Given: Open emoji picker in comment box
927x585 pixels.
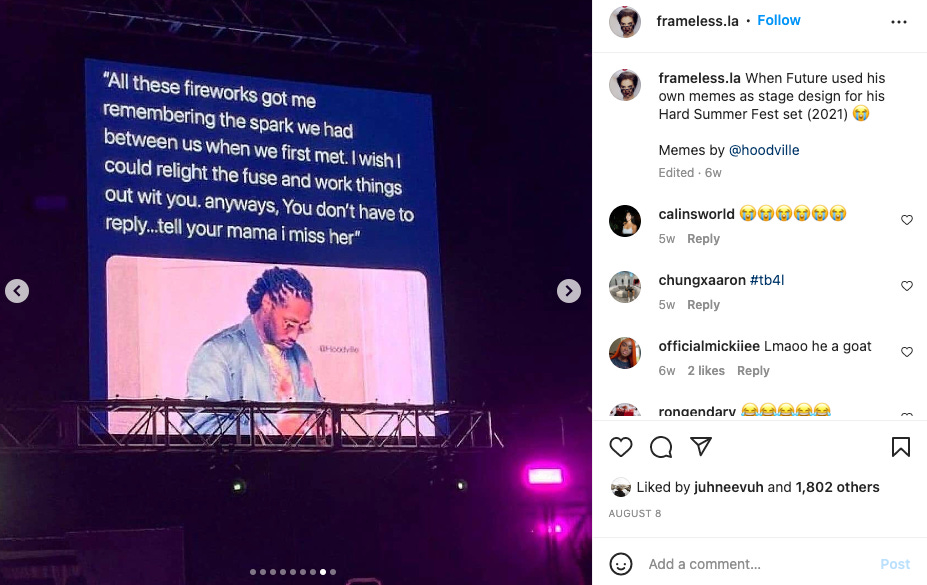Looking at the screenshot, I should tap(621, 564).
